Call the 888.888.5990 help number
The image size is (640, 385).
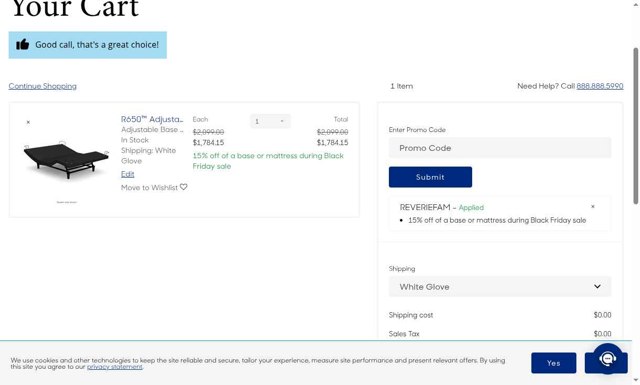[600, 86]
